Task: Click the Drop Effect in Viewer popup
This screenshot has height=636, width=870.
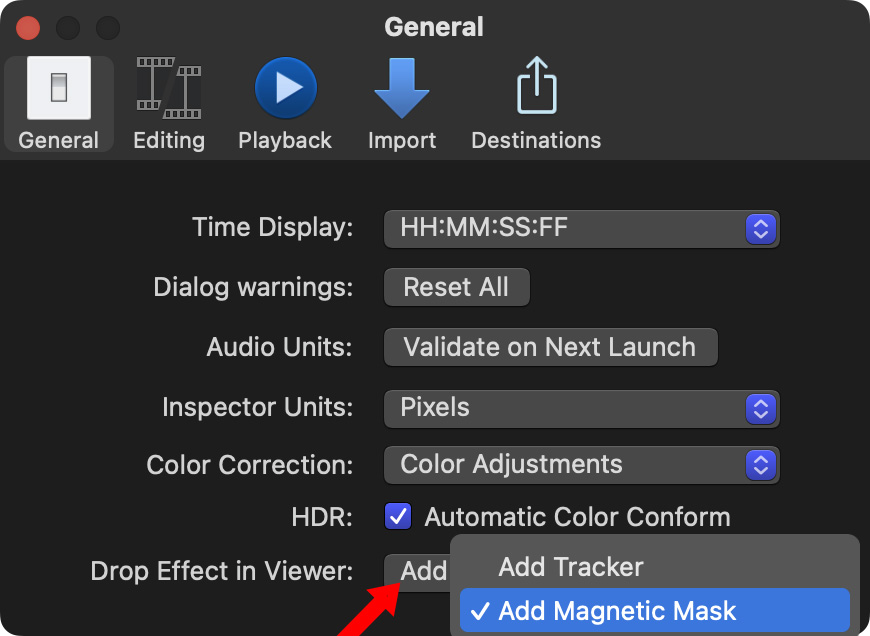Action: [420, 571]
